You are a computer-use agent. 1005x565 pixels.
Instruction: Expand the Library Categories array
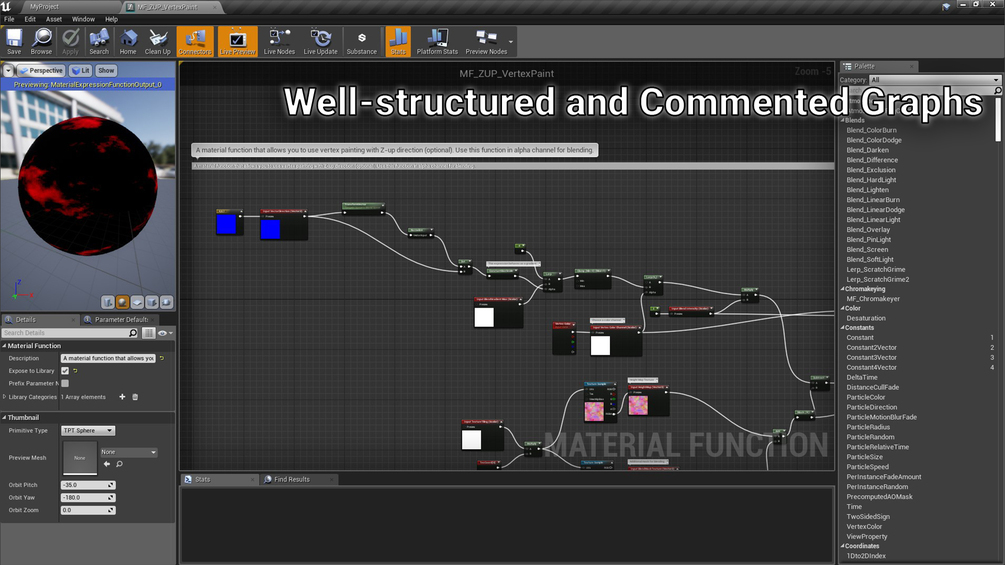coord(4,397)
